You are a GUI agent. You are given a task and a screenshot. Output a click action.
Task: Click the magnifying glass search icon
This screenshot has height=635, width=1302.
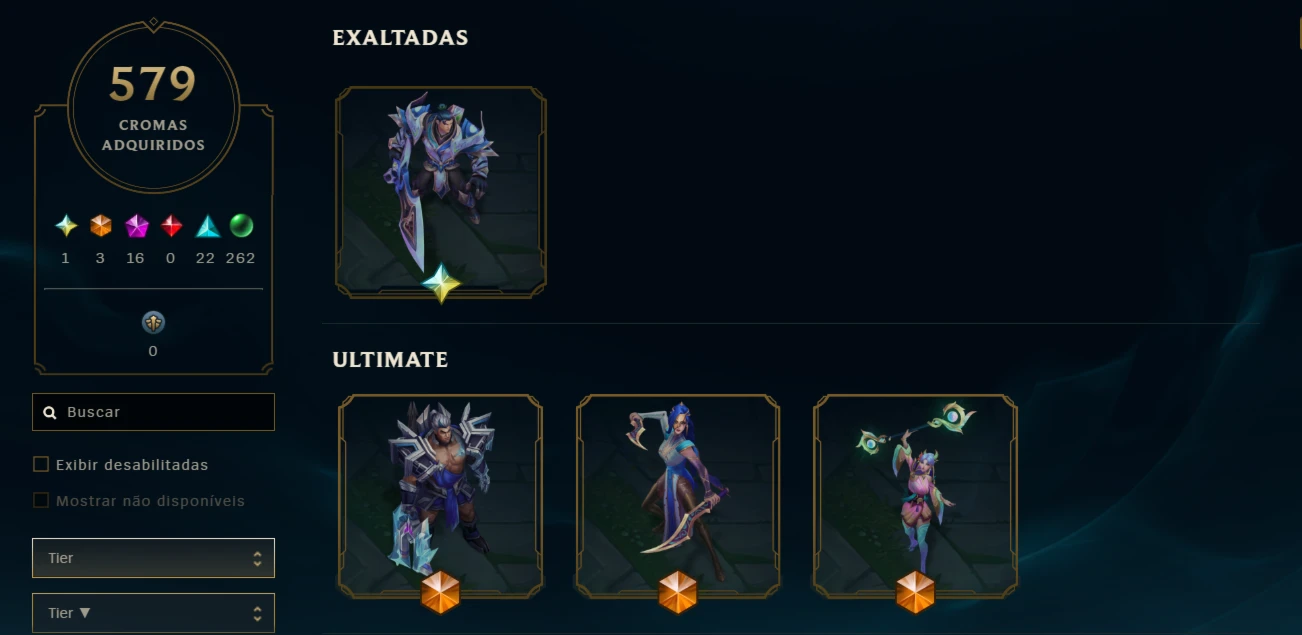click(49, 412)
